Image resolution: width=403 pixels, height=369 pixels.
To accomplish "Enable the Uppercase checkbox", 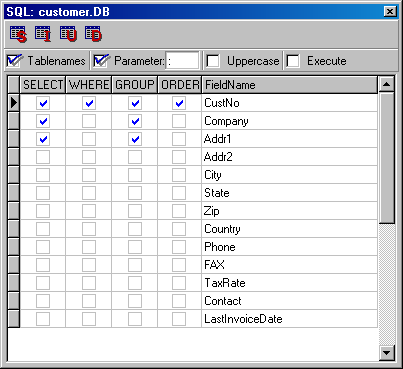I will click(x=213, y=61).
